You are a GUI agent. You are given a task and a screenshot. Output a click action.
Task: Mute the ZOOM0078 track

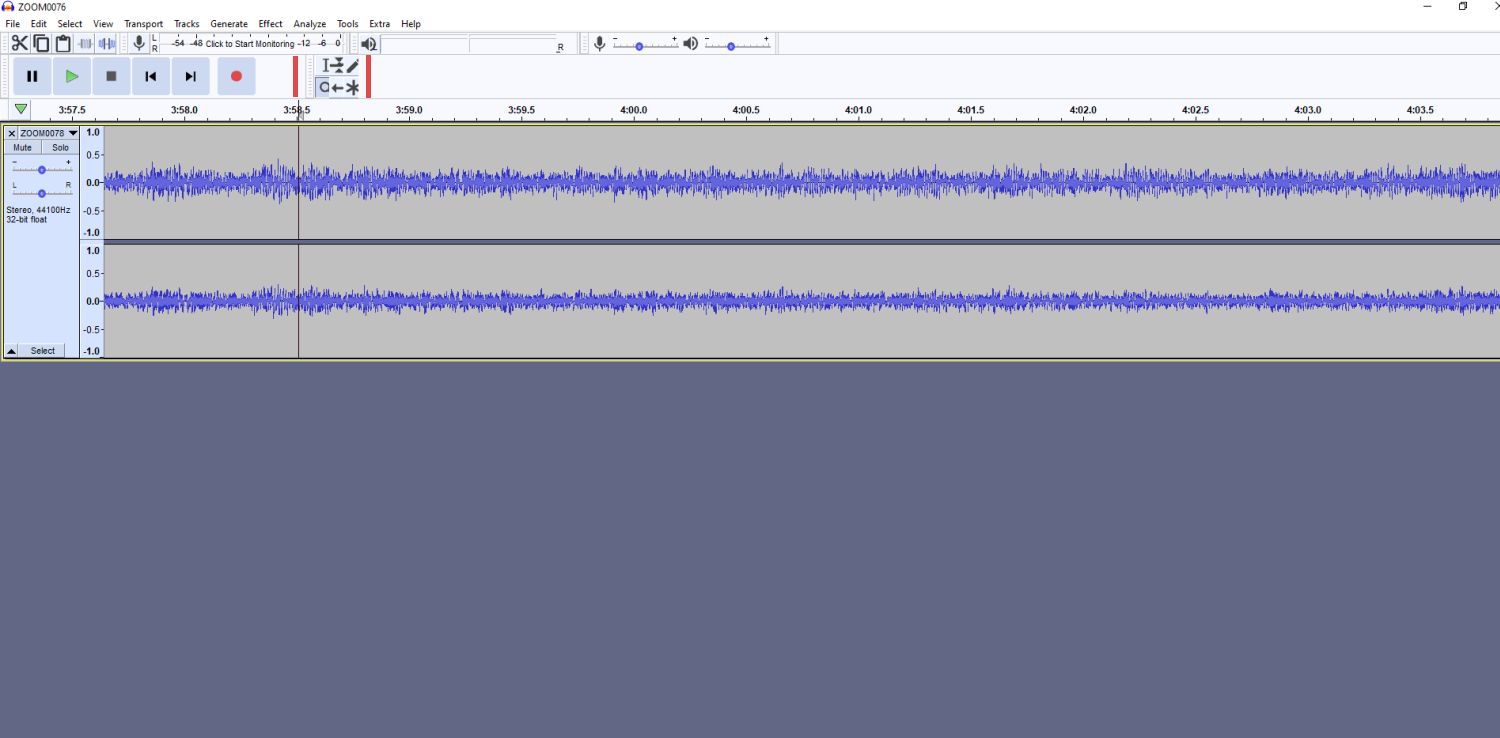[x=22, y=147]
